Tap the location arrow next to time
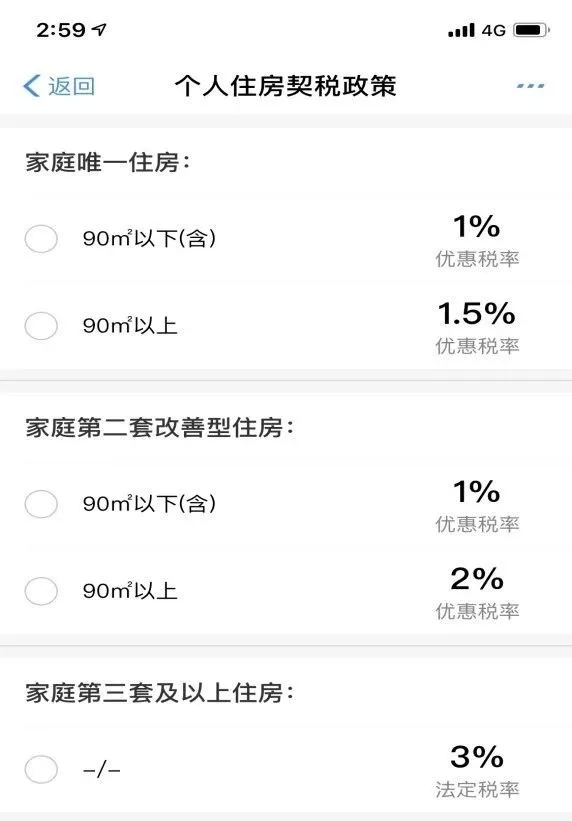The height and width of the screenshot is (821, 572). (x=99, y=30)
